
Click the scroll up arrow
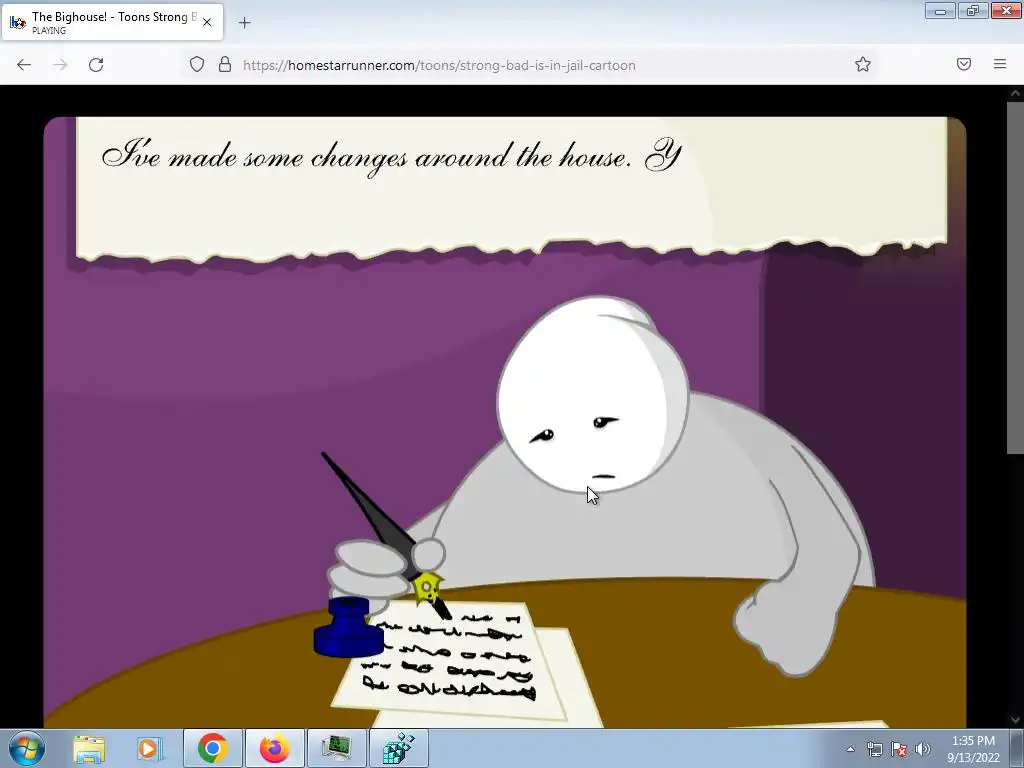click(x=1015, y=93)
